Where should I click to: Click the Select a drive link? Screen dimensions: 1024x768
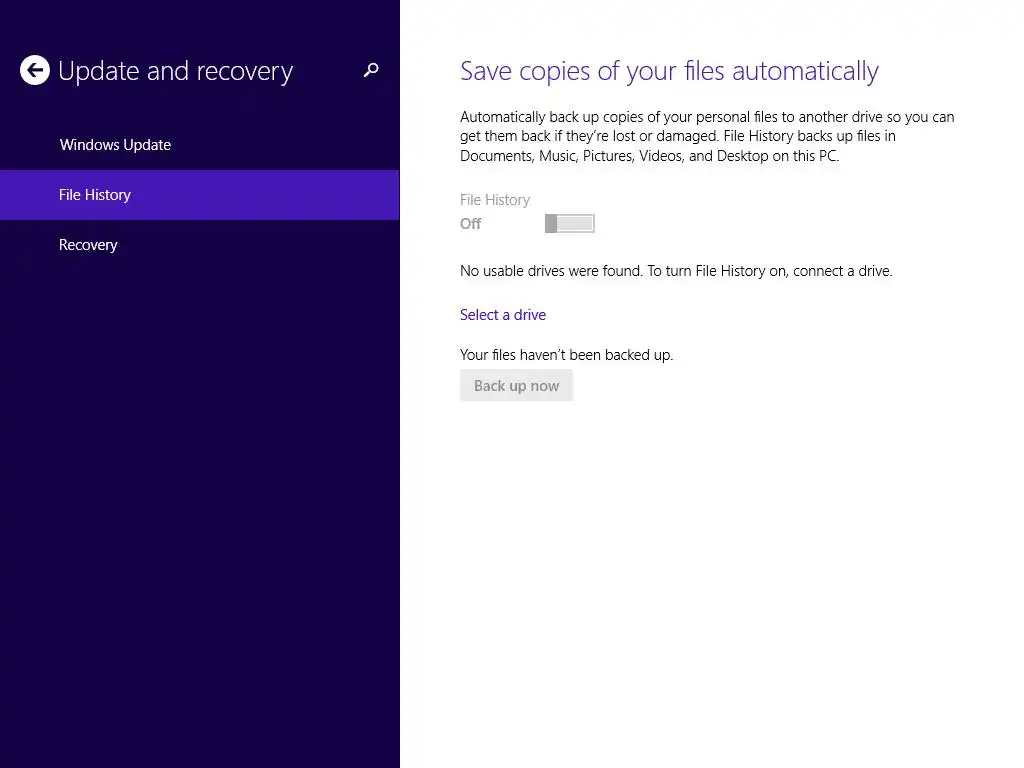pos(503,315)
